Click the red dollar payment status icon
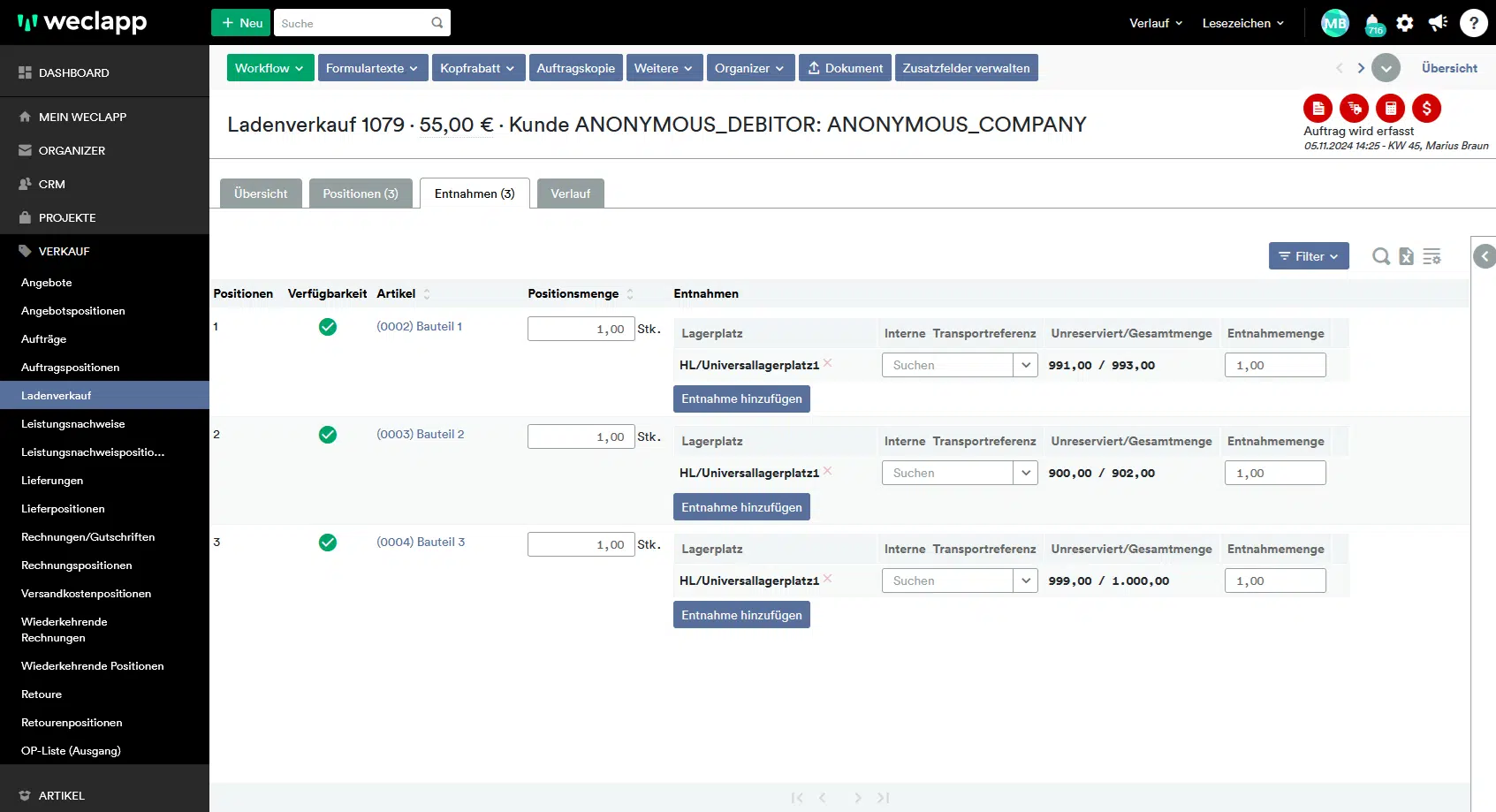The image size is (1496, 812). click(1426, 109)
